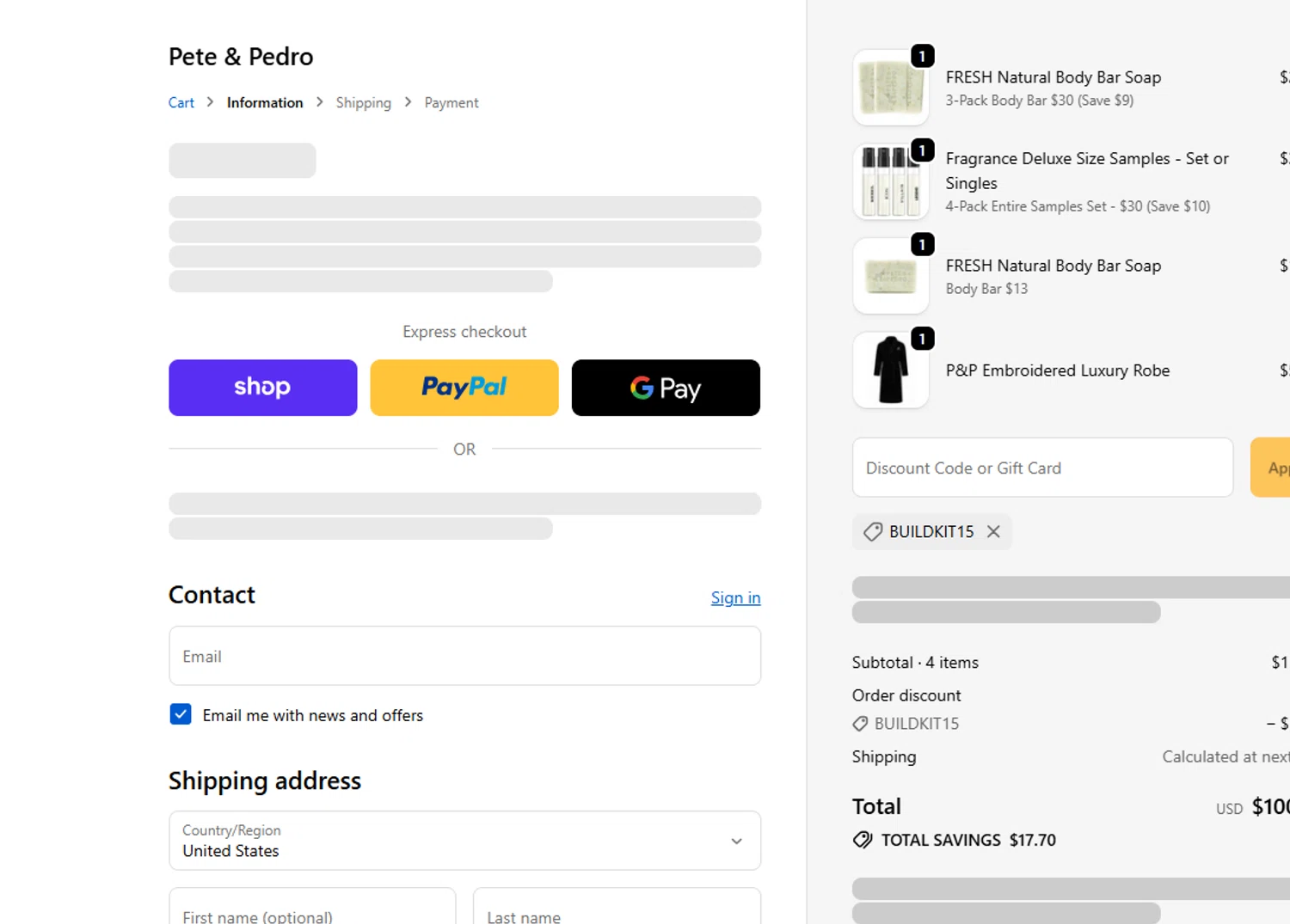Viewport: 1290px width, 924px height.
Task: Focus the First name (optional) field
Action: 312,906
